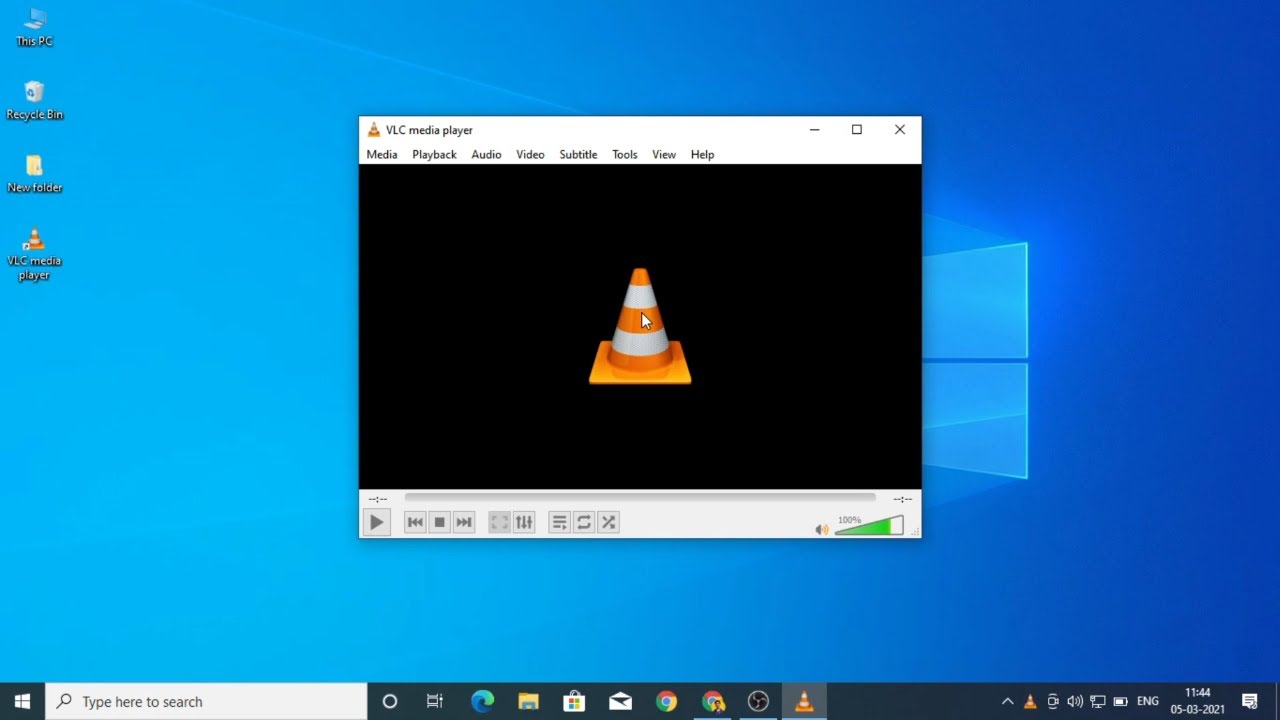The height and width of the screenshot is (720, 1280).
Task: Toggle random shuffle playback
Action: 608,522
